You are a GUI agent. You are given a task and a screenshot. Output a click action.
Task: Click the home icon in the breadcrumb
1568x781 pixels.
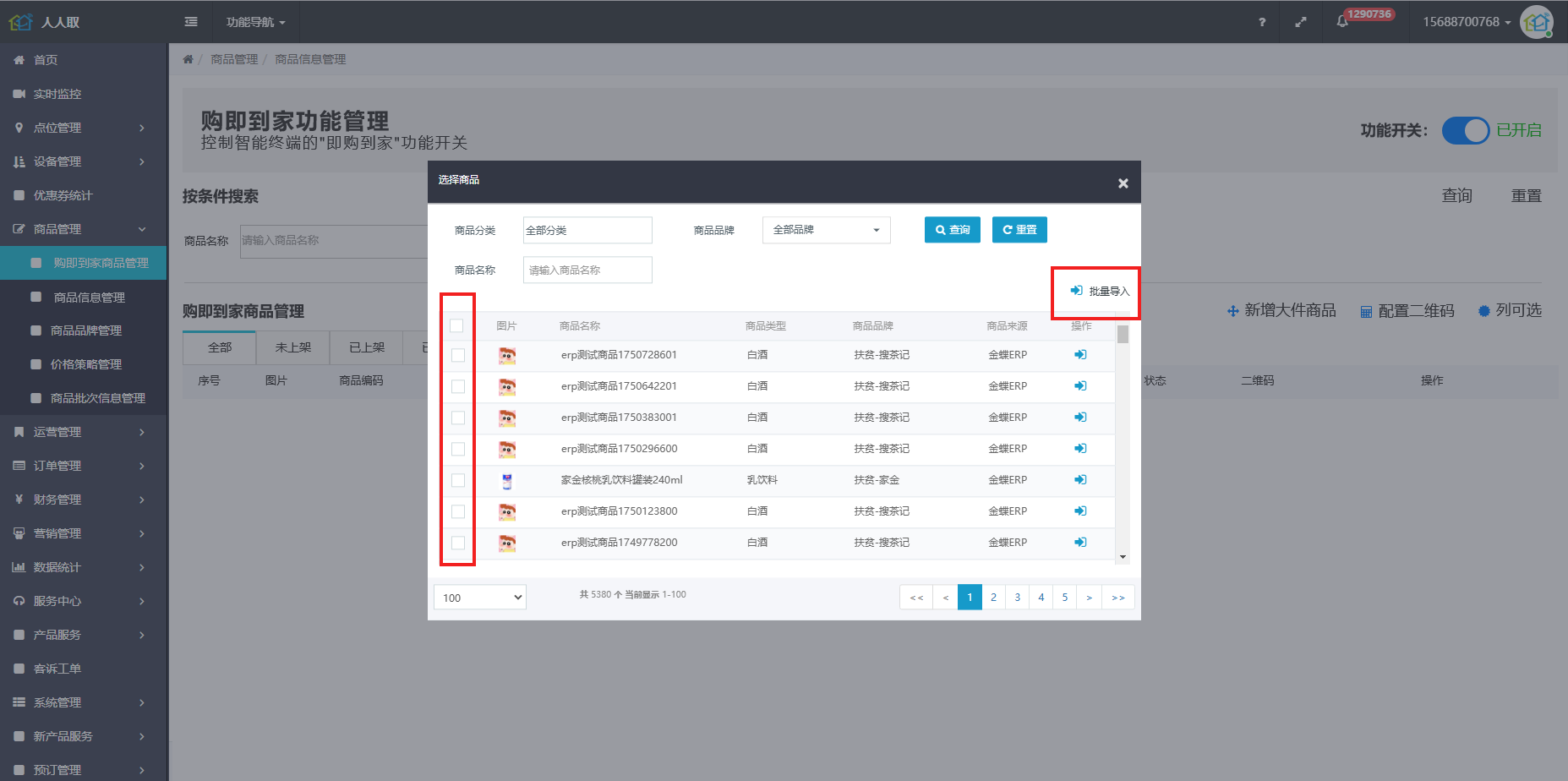click(x=188, y=59)
